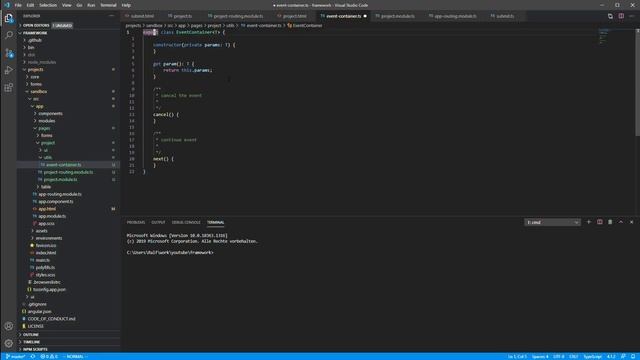This screenshot has width=640, height=360.
Task: Collapse the projects folder
Action: [36, 69]
